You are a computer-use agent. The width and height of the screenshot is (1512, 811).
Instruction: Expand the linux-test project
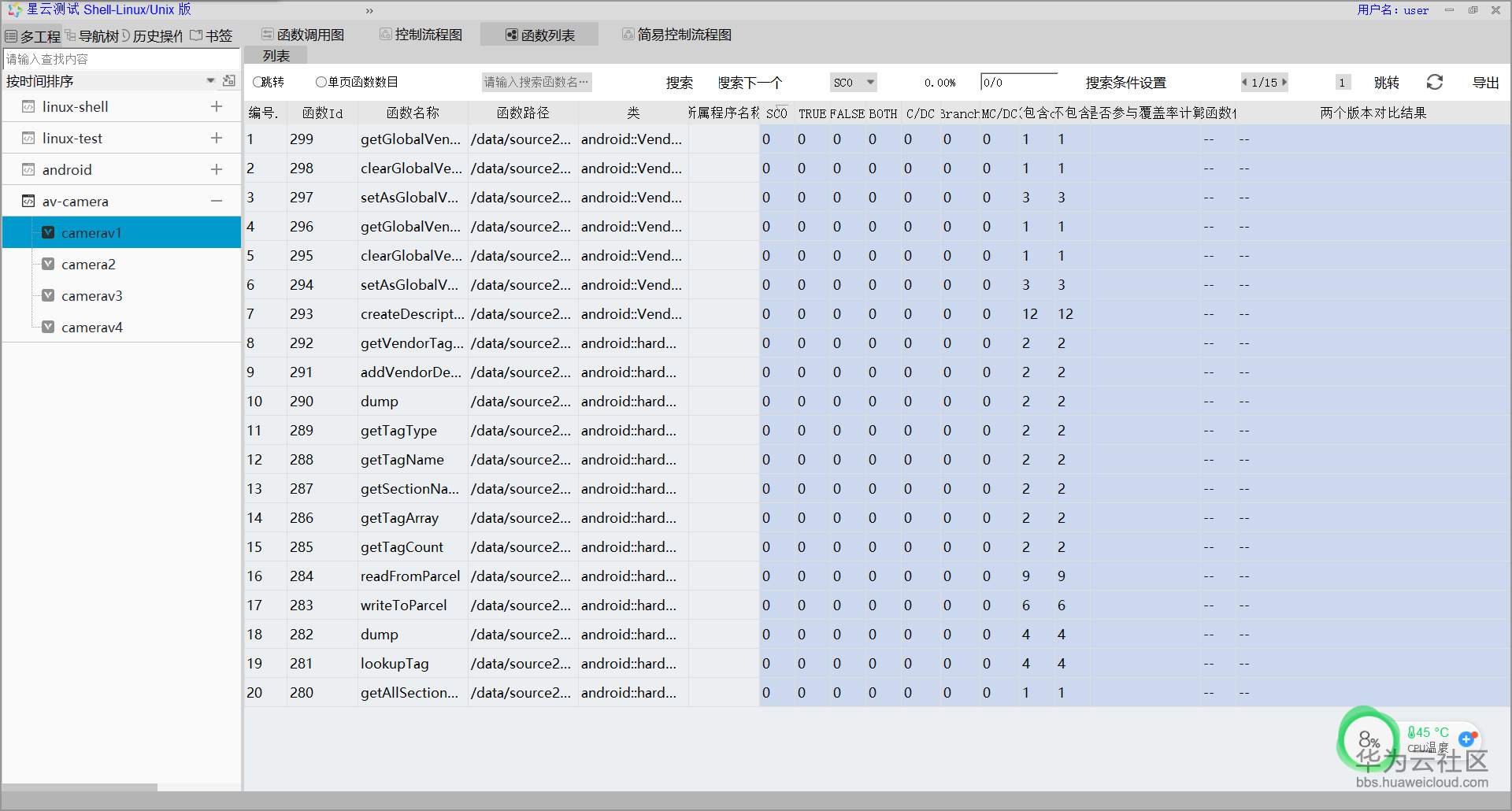[x=217, y=138]
